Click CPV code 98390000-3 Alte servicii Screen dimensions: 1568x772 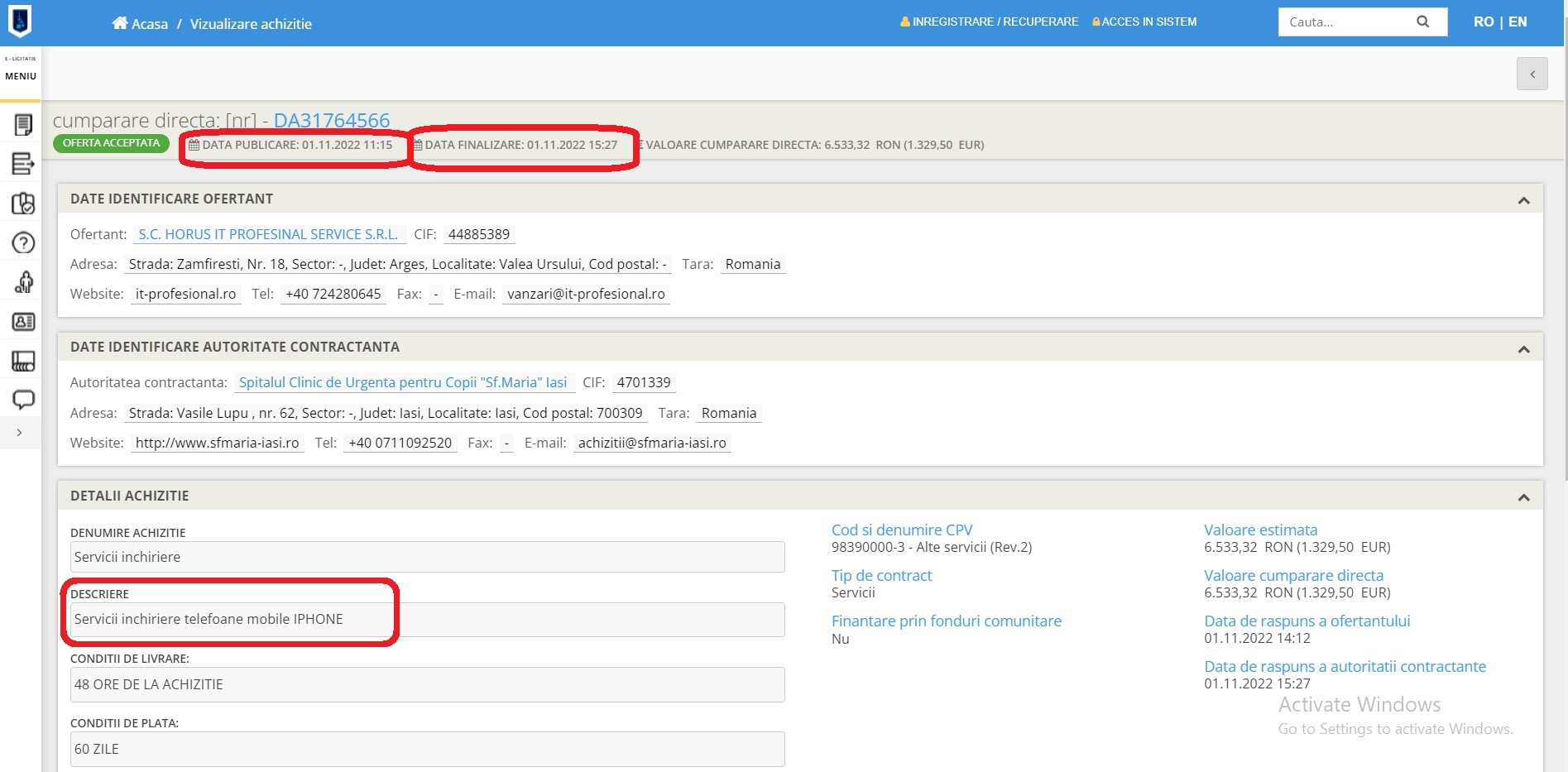tap(932, 547)
